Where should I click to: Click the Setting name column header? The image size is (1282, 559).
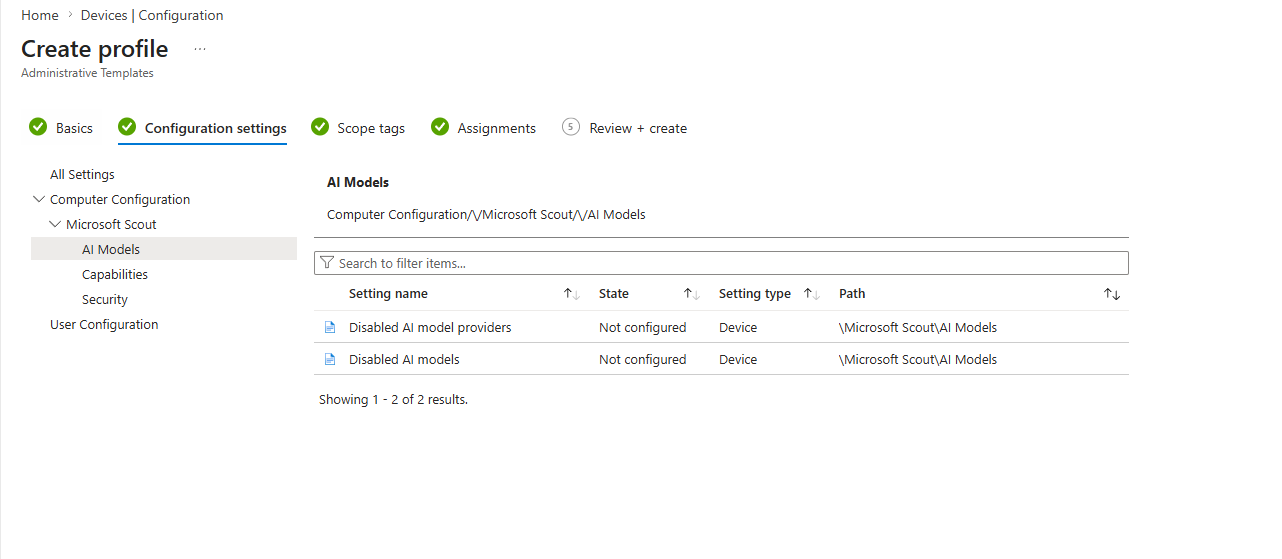point(388,294)
